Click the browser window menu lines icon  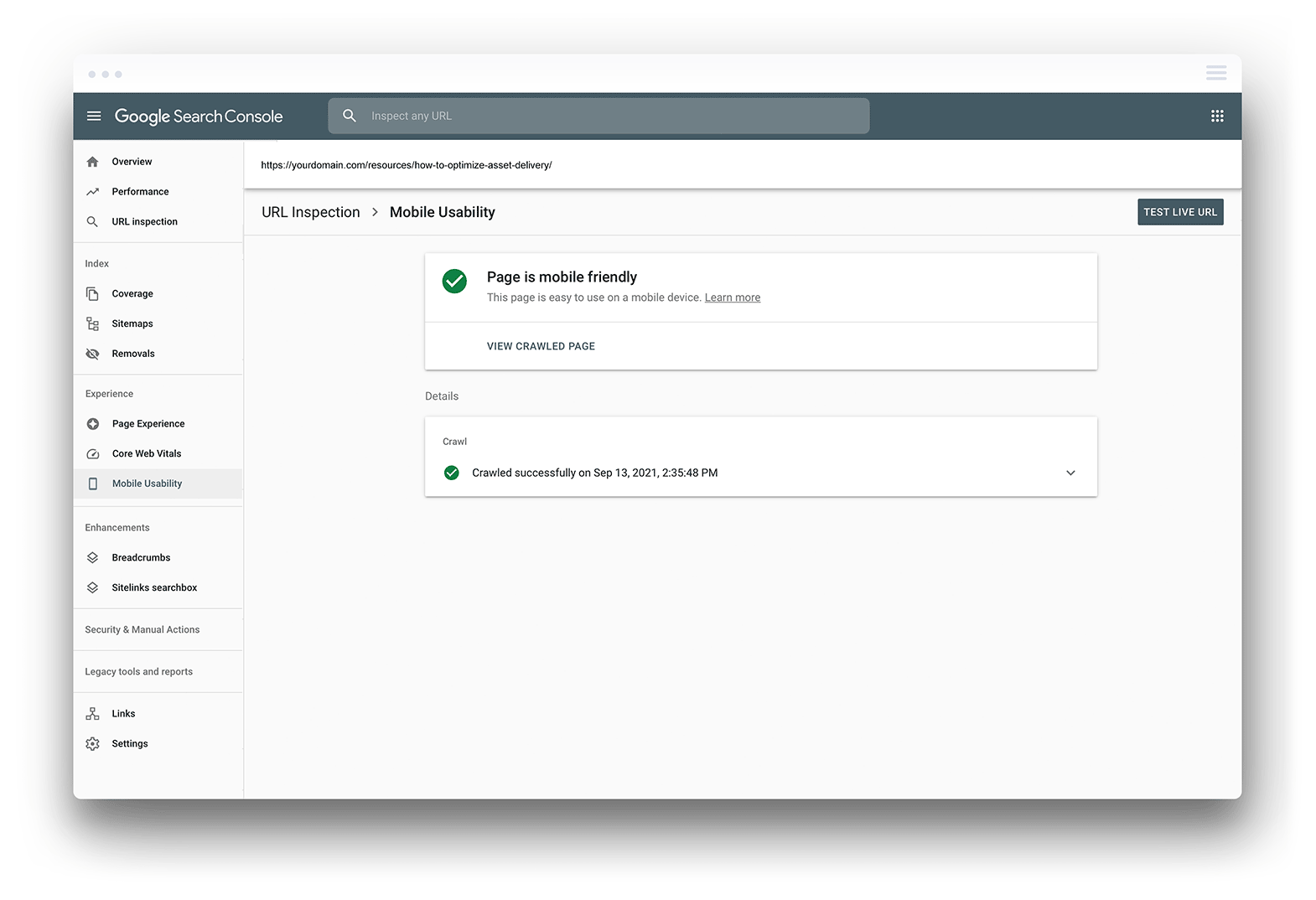(x=1216, y=73)
